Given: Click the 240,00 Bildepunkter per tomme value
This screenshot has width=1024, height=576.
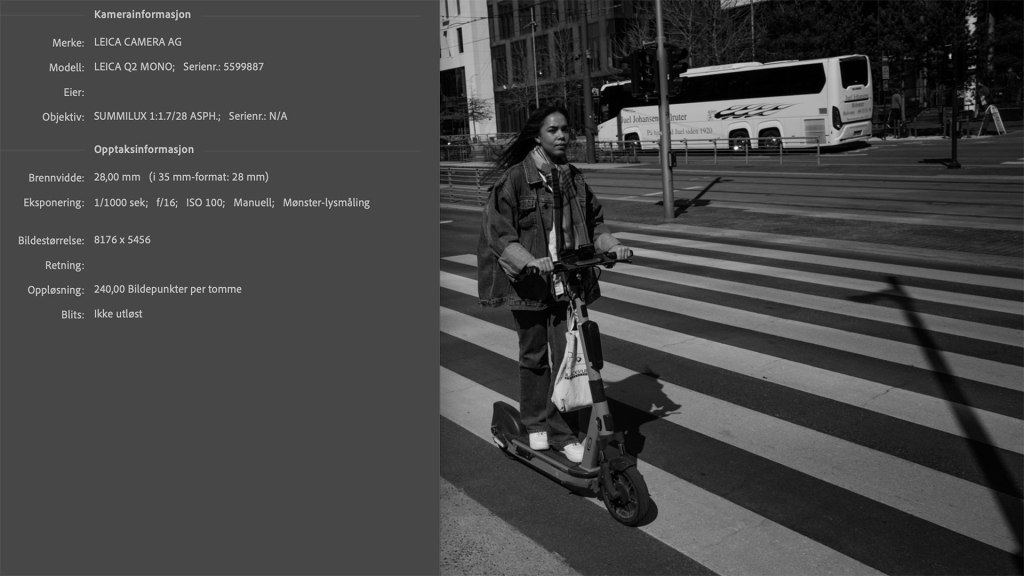Looking at the screenshot, I should pos(167,289).
